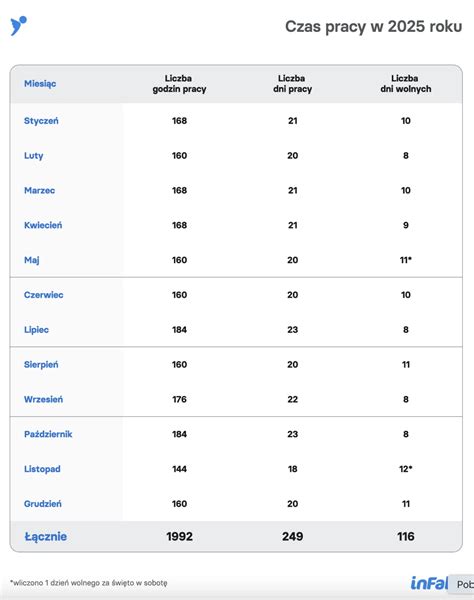Click the Marzec month label
Screen dimensions: 474x600
tap(39, 191)
